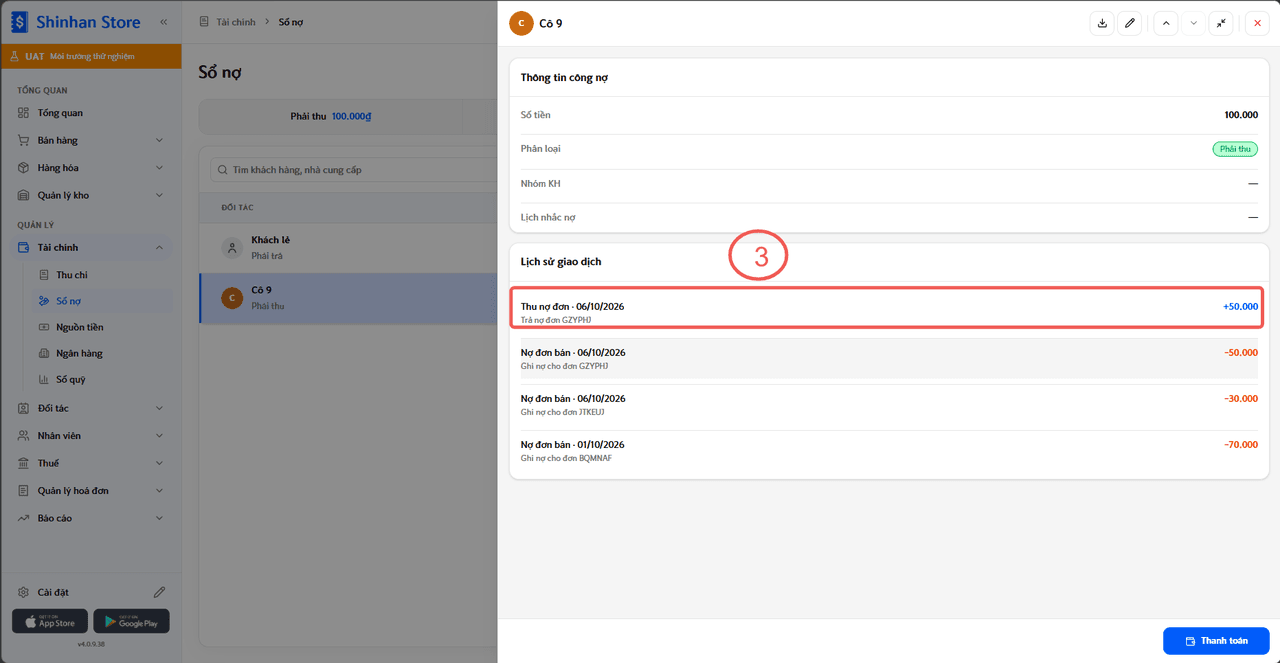
Task: Shrink the detail panel with the collapse icon
Action: point(1220,23)
